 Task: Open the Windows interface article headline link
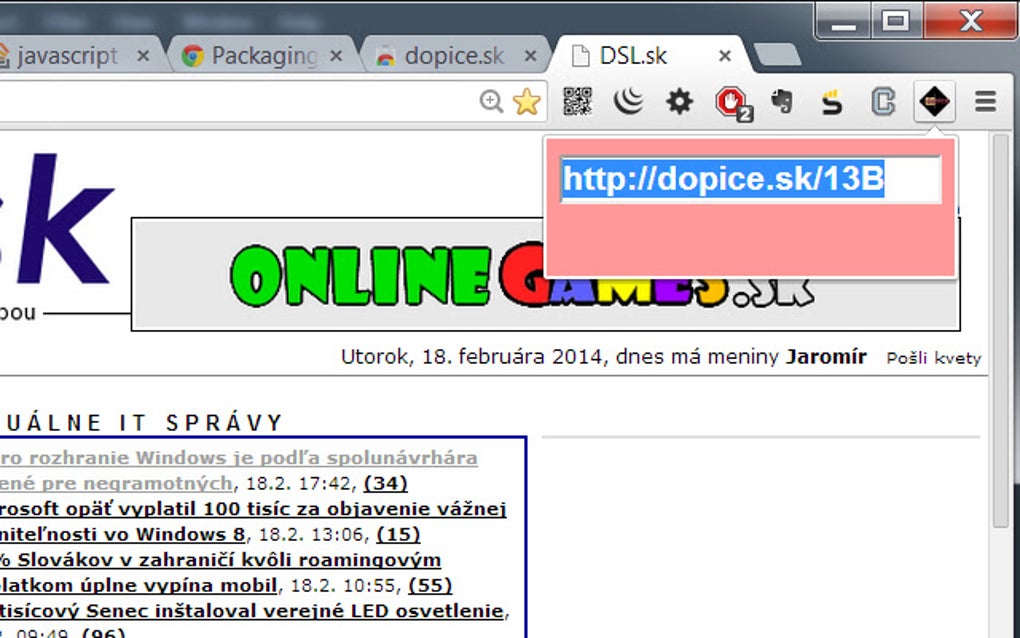(239, 470)
